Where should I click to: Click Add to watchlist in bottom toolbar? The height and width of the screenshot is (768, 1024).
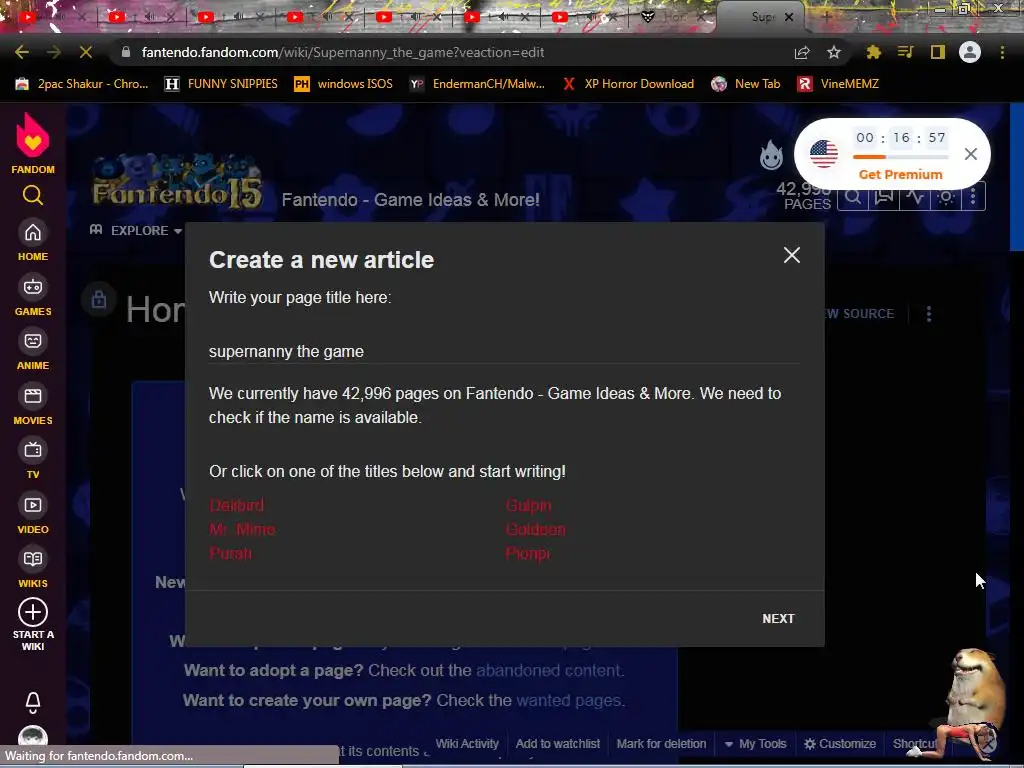point(558,743)
